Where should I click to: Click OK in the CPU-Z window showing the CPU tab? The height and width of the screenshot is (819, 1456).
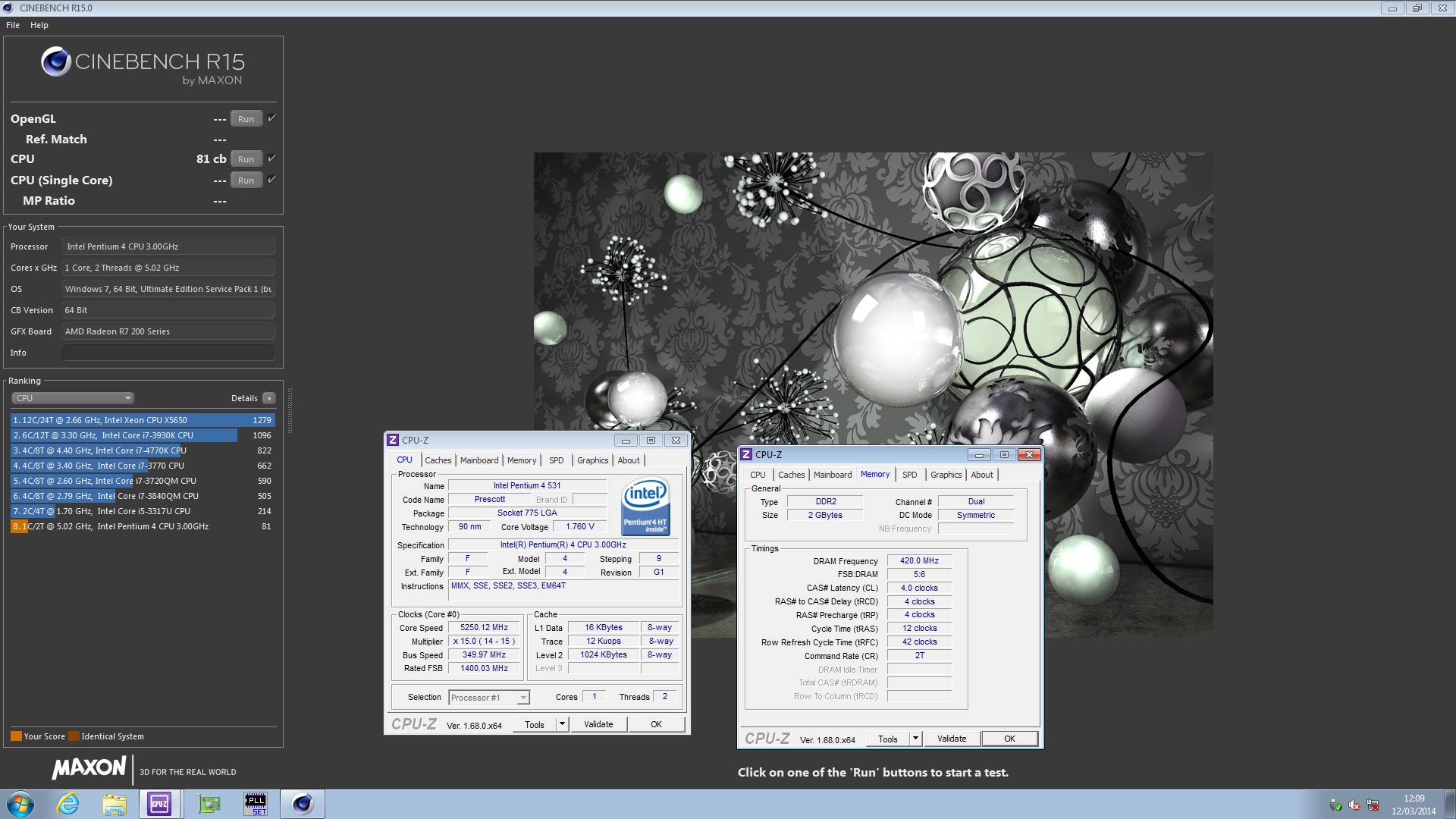pyautogui.click(x=657, y=724)
